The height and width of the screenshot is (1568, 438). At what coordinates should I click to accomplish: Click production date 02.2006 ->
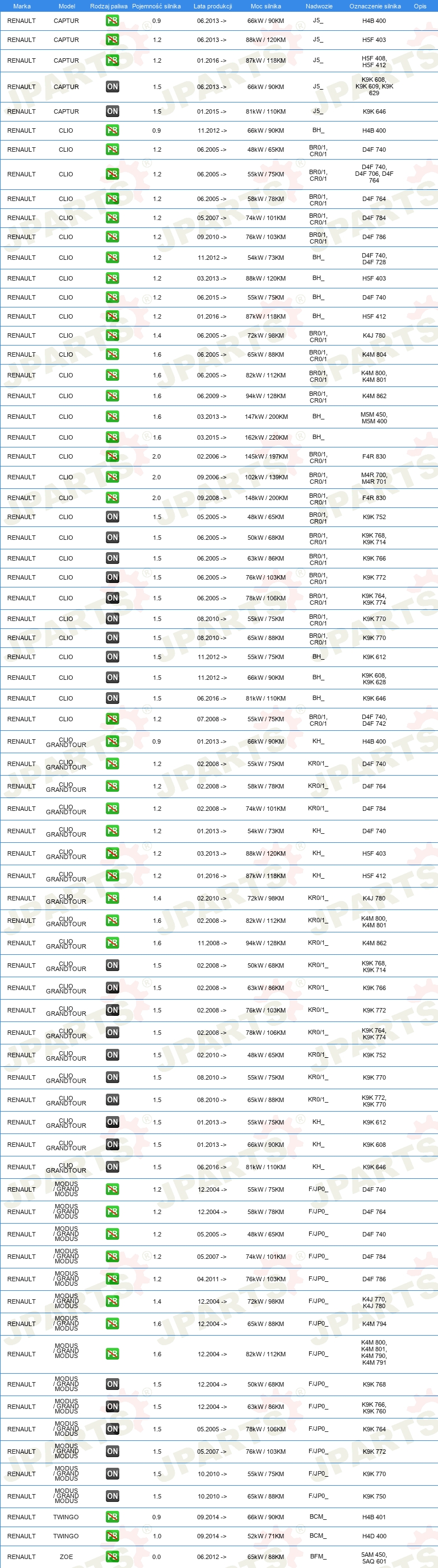pyautogui.click(x=211, y=456)
